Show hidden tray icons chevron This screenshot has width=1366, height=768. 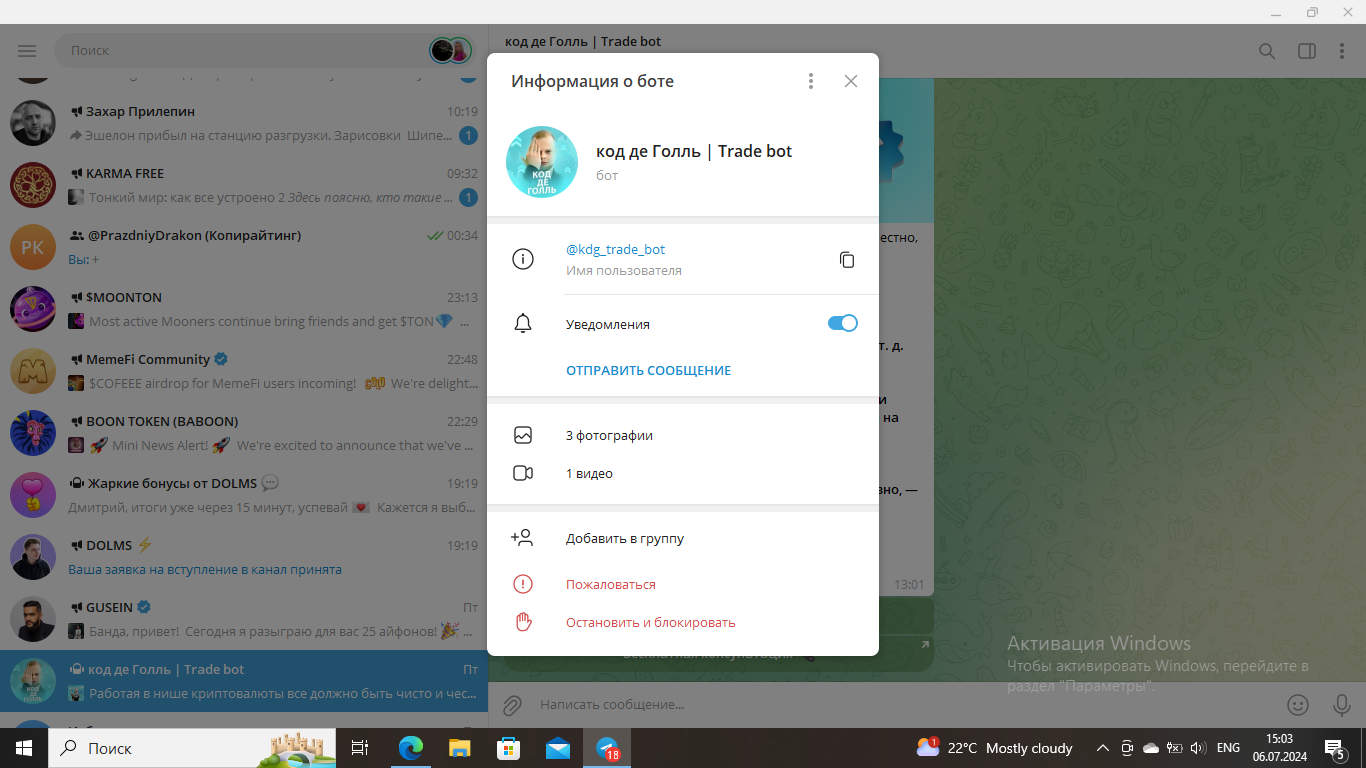[x=1103, y=748]
